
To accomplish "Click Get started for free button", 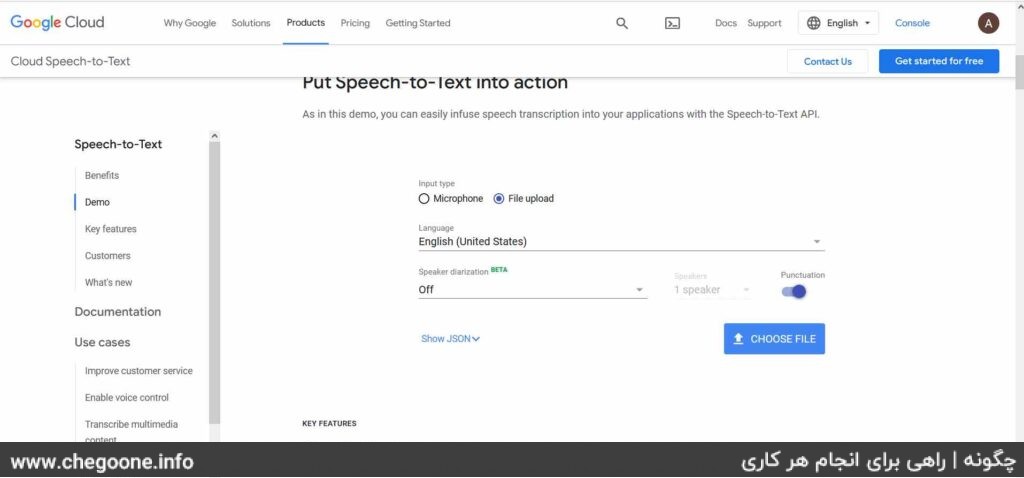I will click(938, 61).
